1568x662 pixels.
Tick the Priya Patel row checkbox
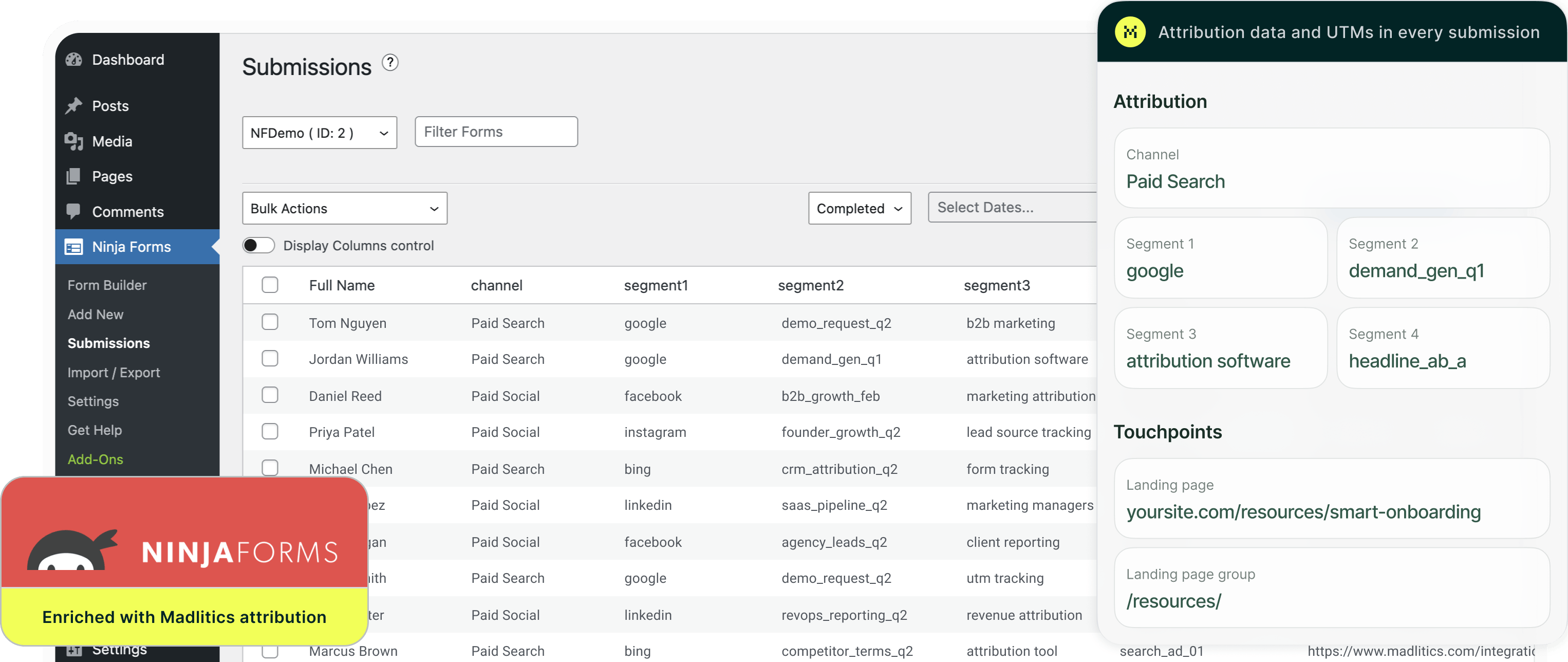click(270, 431)
